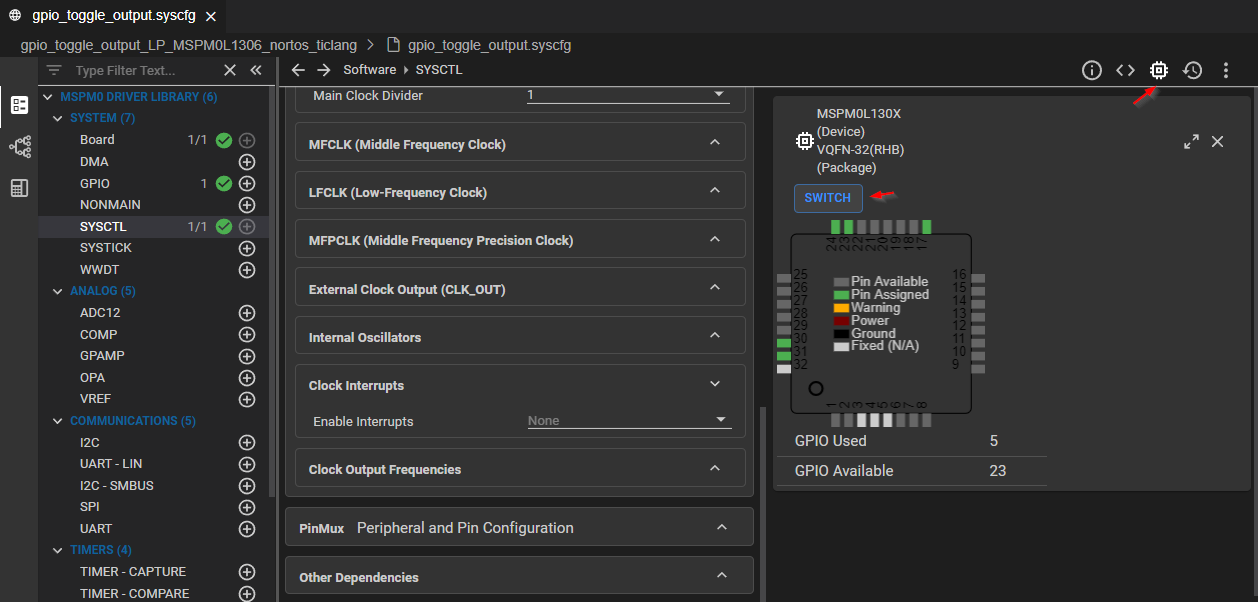Navigate back with left arrow

[298, 70]
